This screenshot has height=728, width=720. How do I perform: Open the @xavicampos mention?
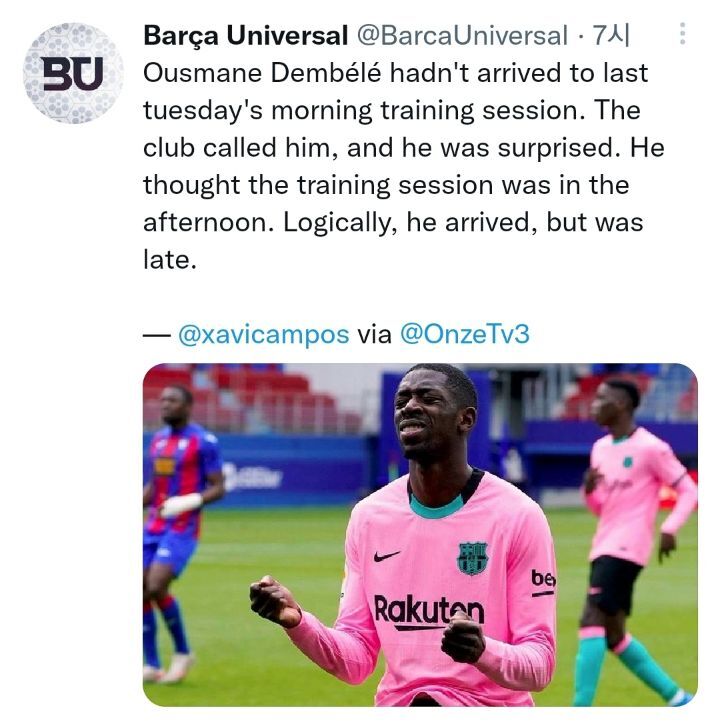click(x=263, y=334)
